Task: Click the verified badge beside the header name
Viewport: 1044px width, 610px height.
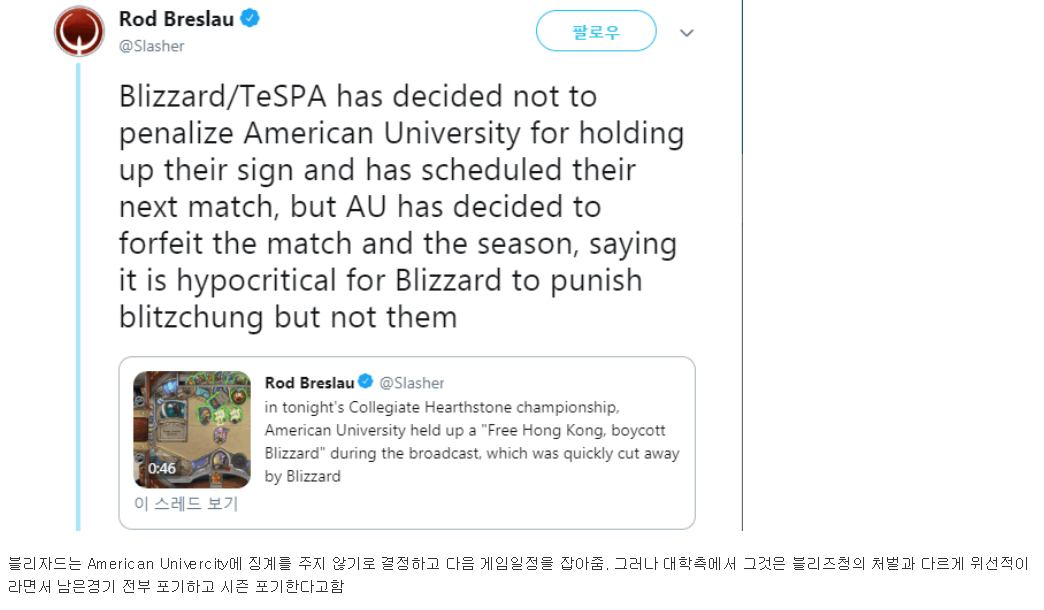Action: pos(250,19)
